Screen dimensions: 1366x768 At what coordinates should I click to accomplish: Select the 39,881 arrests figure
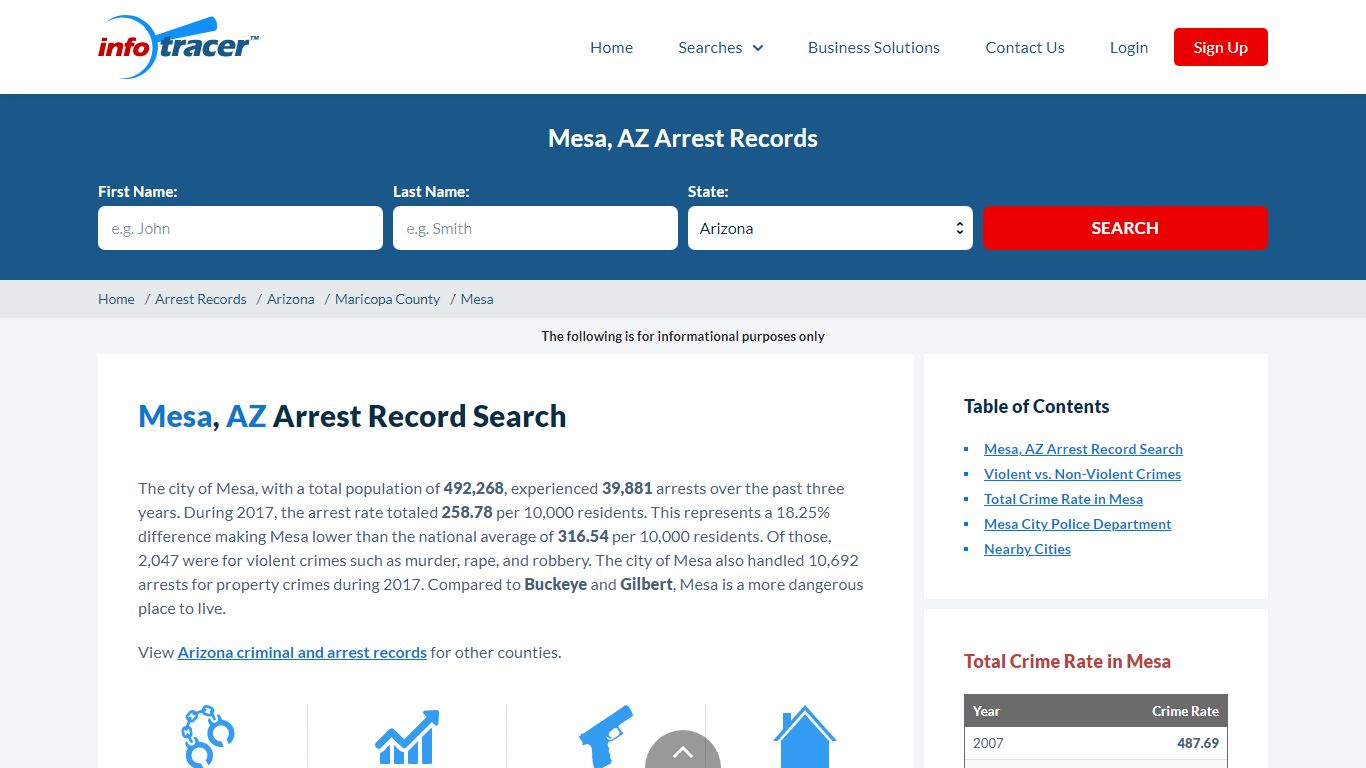(x=627, y=488)
